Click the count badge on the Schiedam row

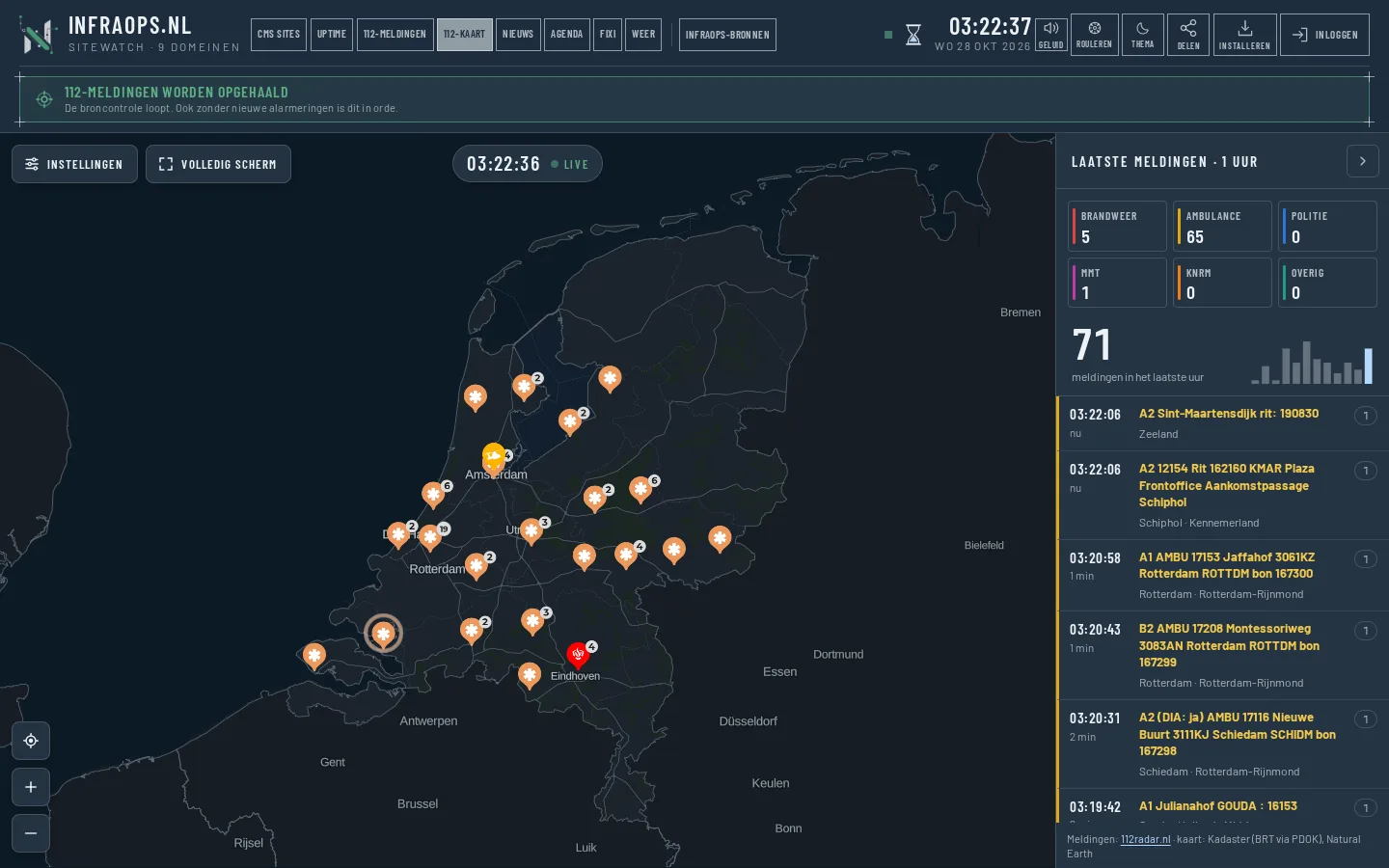pos(1366,719)
